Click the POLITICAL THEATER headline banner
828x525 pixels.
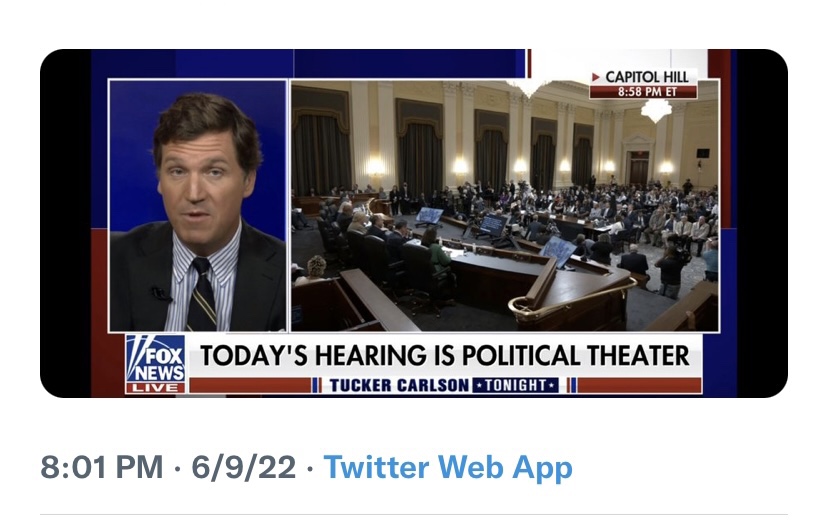pyautogui.click(x=445, y=355)
